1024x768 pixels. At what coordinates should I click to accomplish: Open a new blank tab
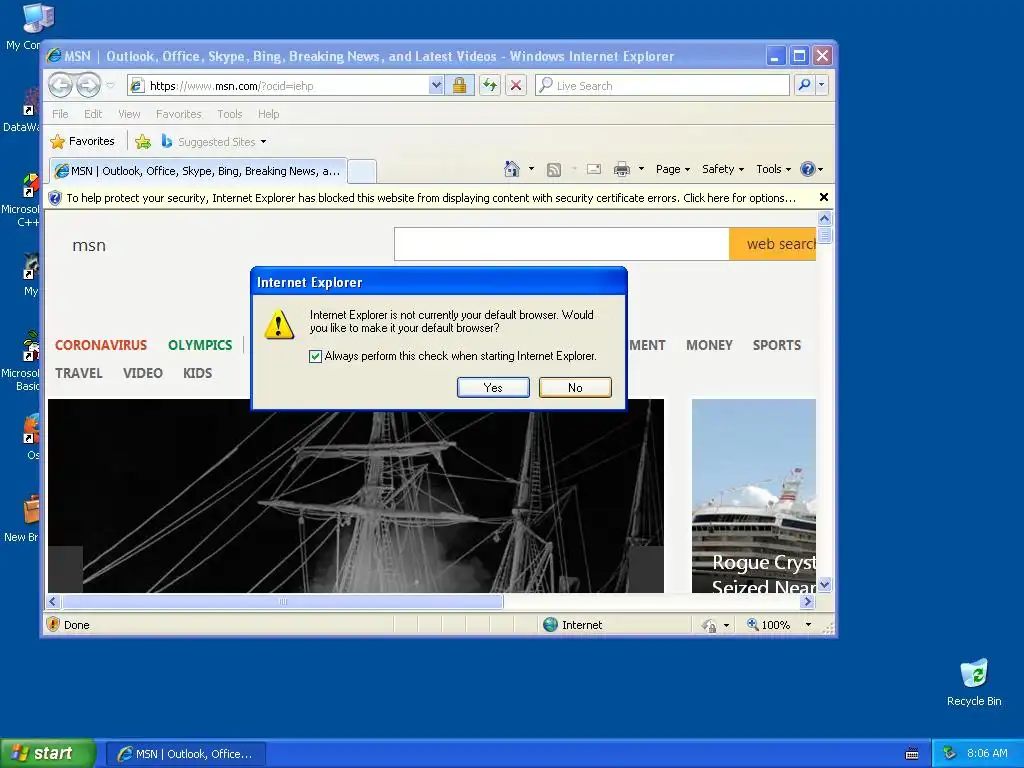tap(362, 171)
